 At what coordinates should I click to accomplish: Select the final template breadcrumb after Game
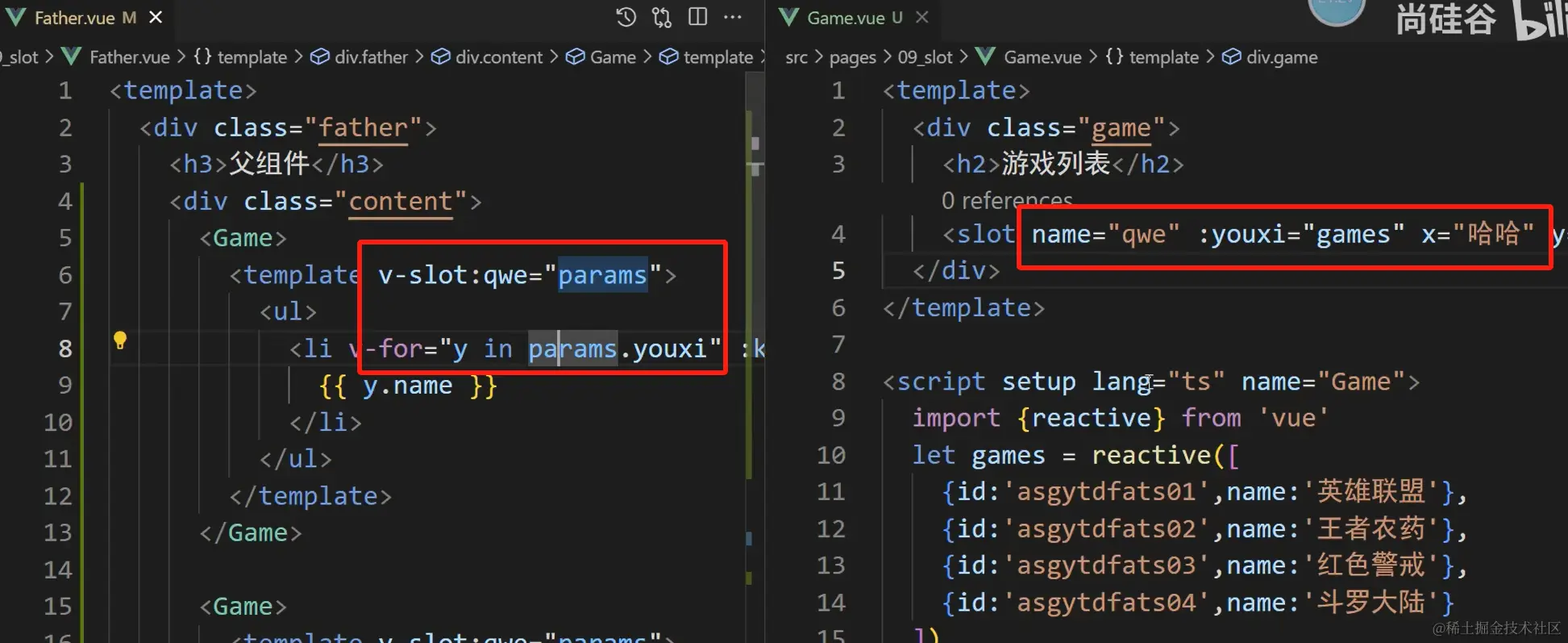click(706, 57)
